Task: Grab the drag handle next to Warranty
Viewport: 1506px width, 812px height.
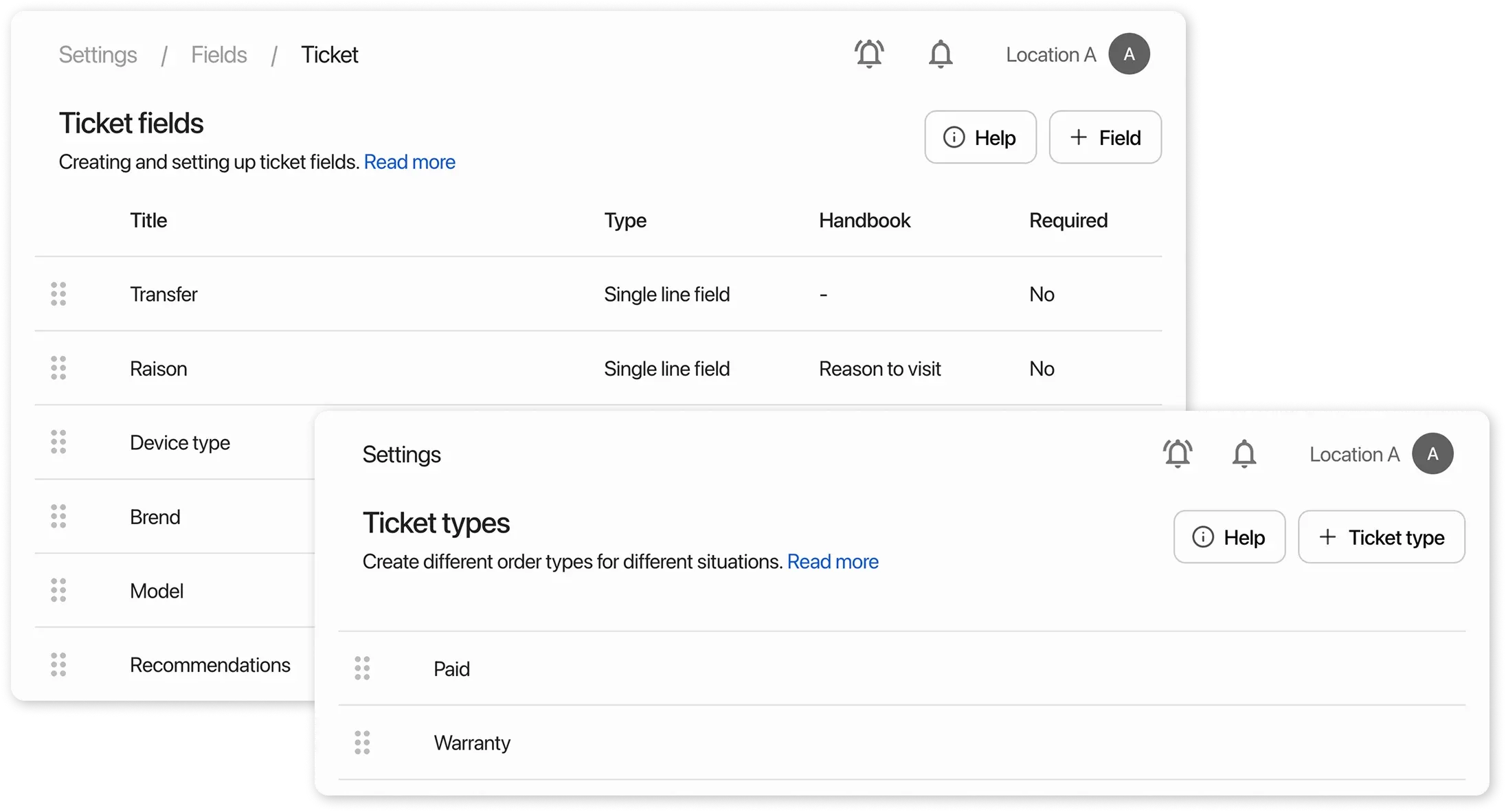Action: click(x=363, y=743)
